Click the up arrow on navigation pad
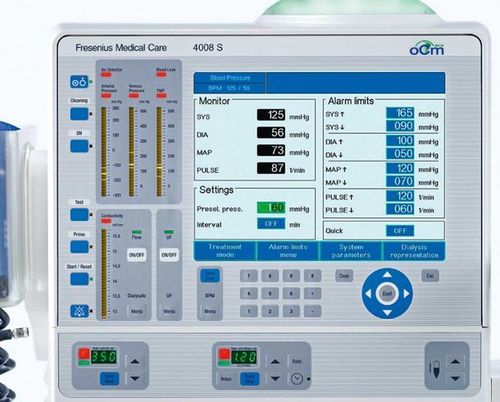 click(387, 275)
